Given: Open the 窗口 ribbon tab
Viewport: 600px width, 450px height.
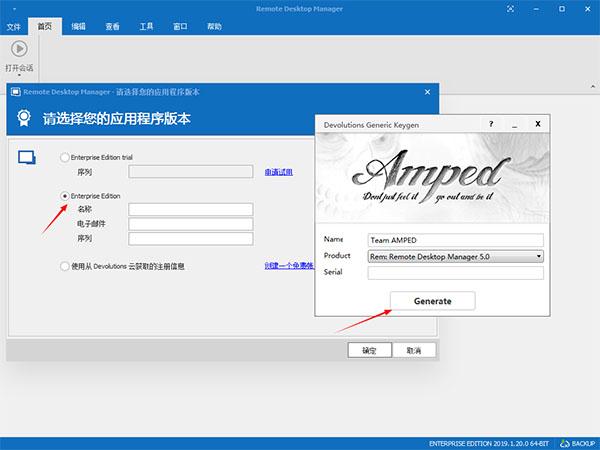Looking at the screenshot, I should 180,26.
